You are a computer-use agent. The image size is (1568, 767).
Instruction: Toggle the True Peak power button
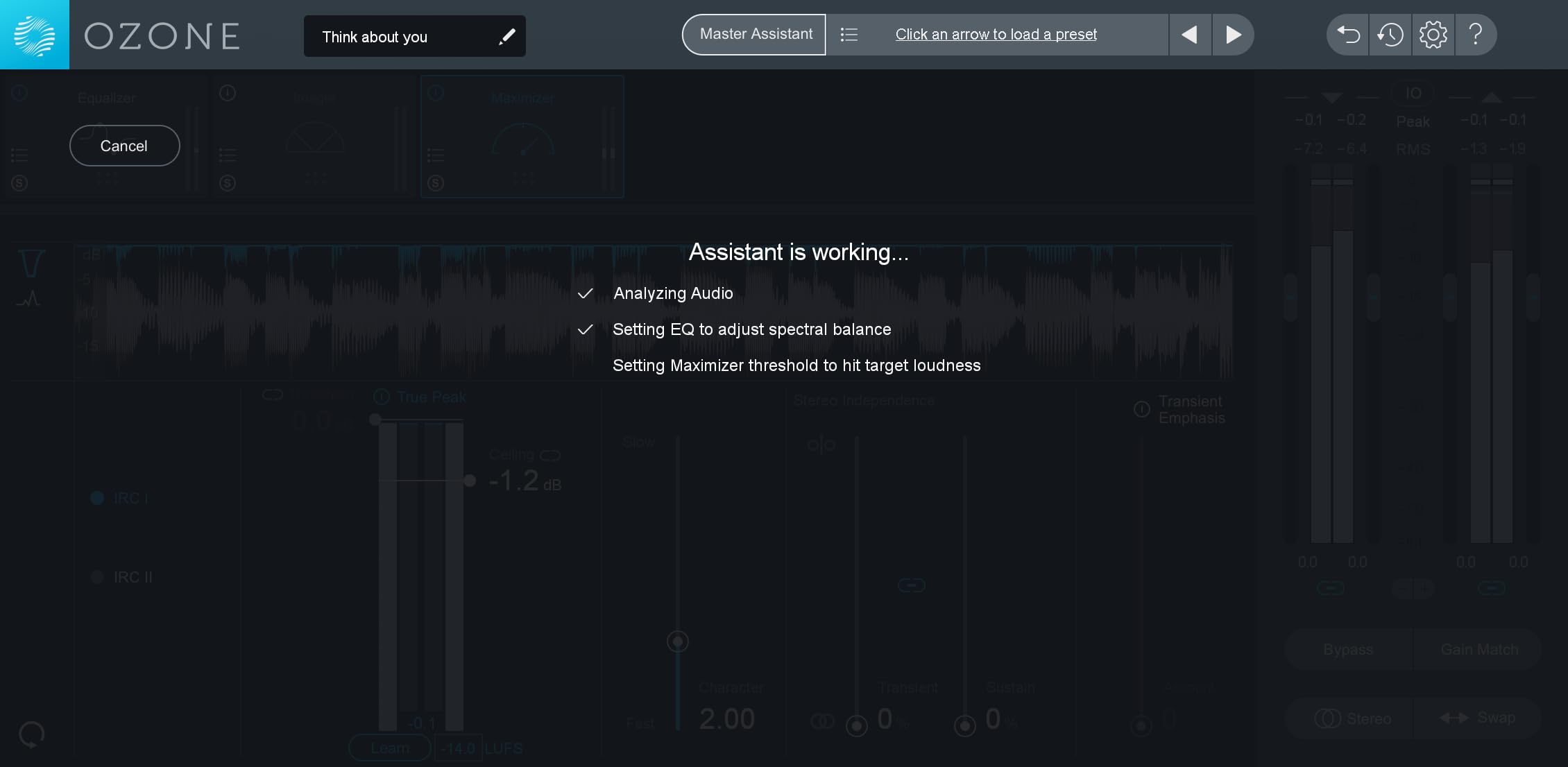(x=382, y=397)
